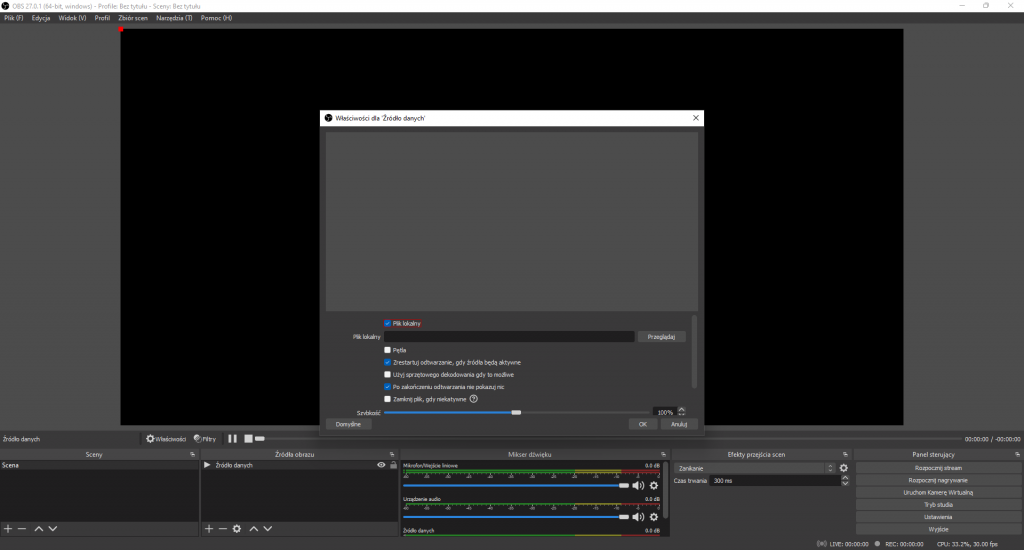
Task: Add a new scene with plus icon
Action: [8, 528]
